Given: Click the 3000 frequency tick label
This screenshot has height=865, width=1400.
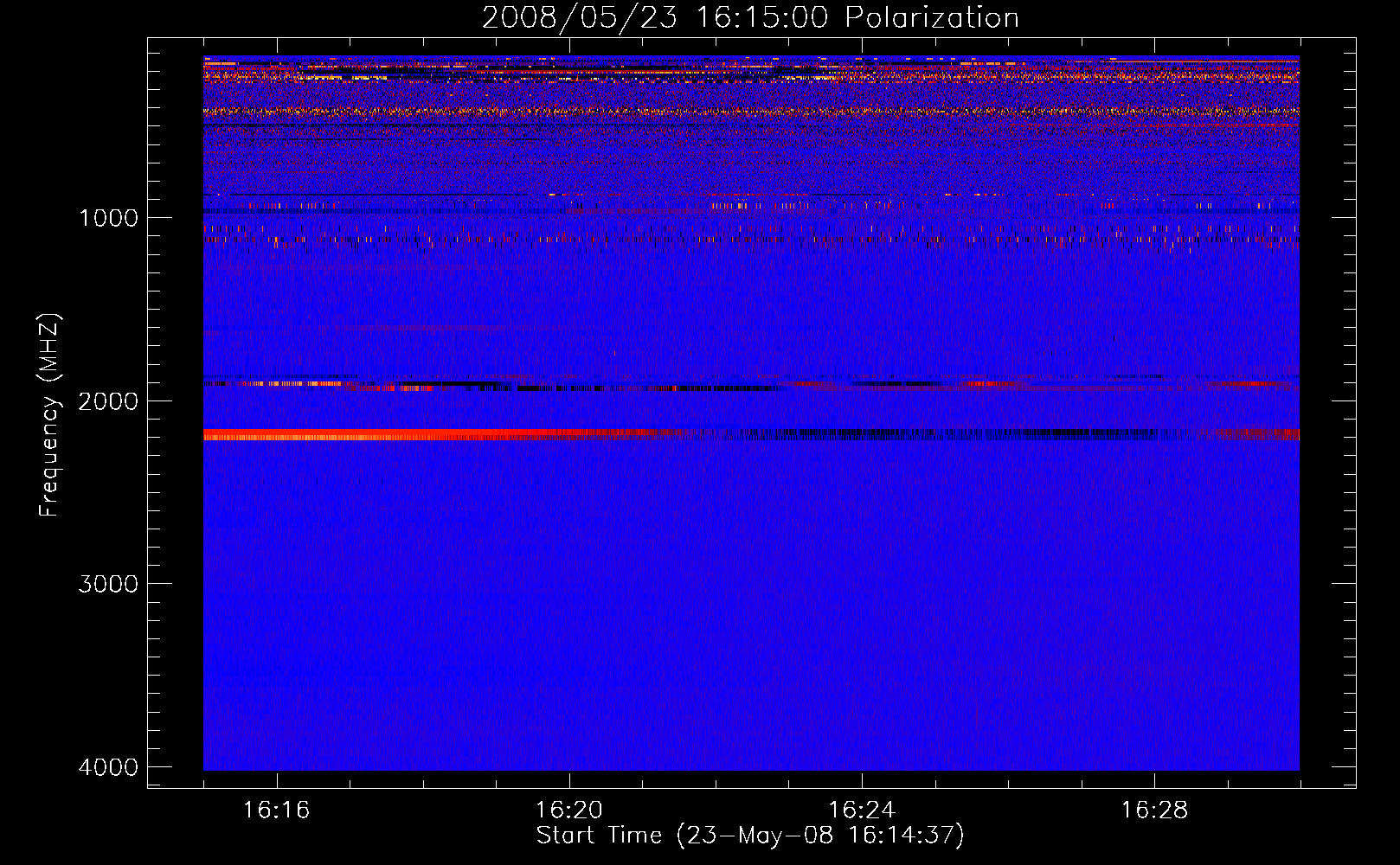Looking at the screenshot, I should (108, 583).
